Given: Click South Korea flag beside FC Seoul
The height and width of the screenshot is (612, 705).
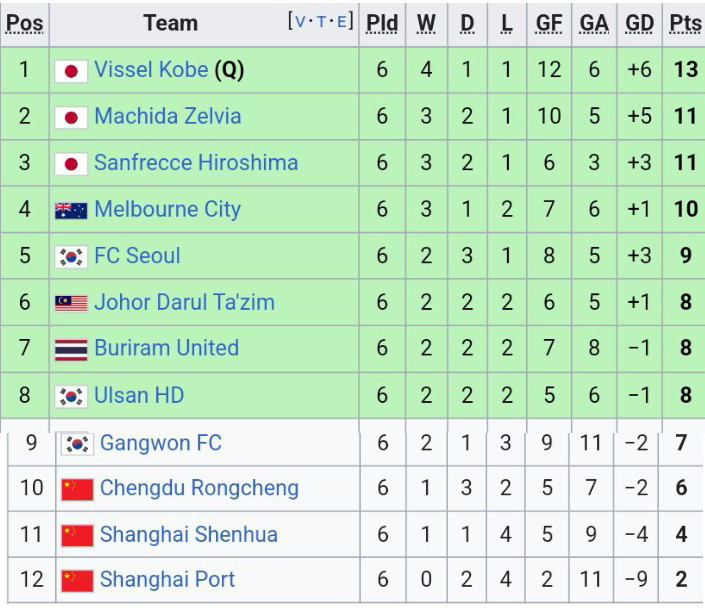Looking at the screenshot, I should pos(71,257).
